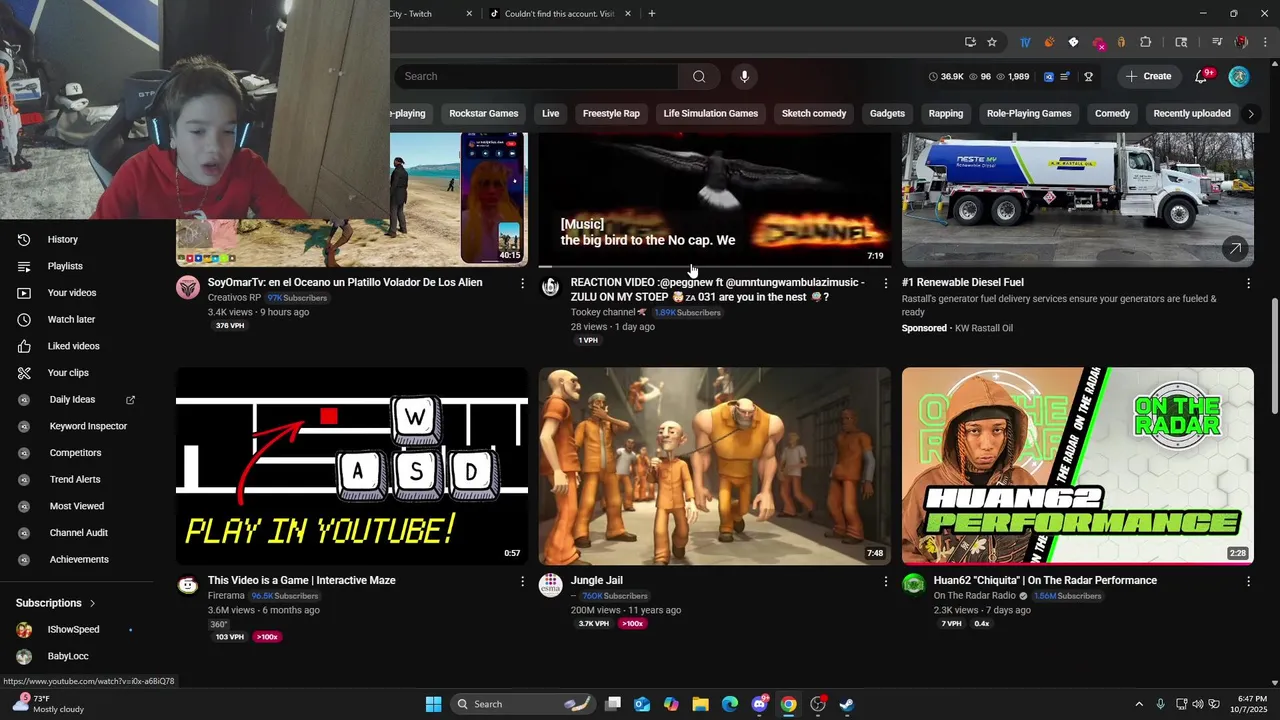Click the install app icon in address bar
The image size is (1280, 720).
pos(970,42)
